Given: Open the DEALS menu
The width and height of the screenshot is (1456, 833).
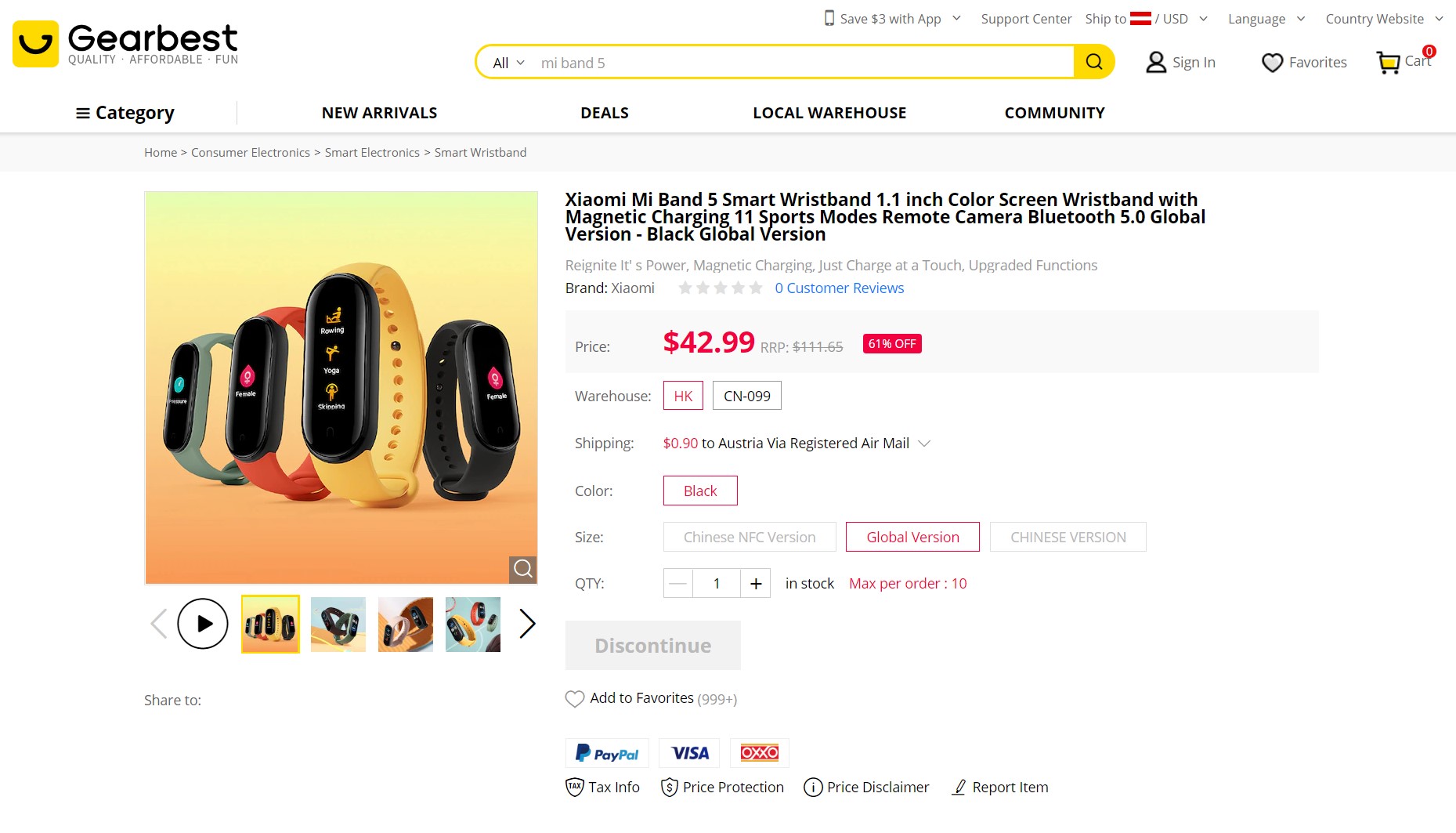Looking at the screenshot, I should [x=604, y=113].
